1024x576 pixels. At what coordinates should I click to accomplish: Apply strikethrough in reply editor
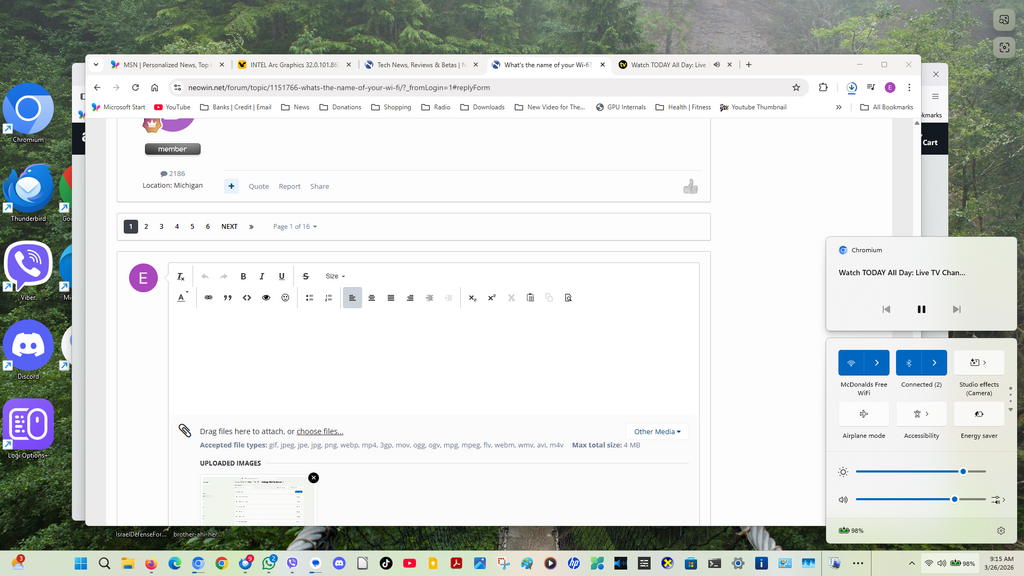click(x=306, y=276)
